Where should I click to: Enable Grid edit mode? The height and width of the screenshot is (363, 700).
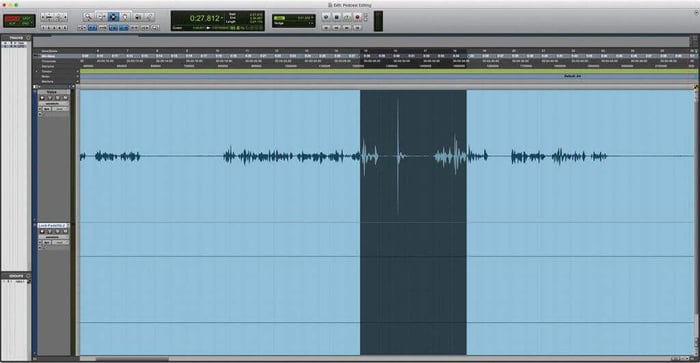click(x=26, y=23)
